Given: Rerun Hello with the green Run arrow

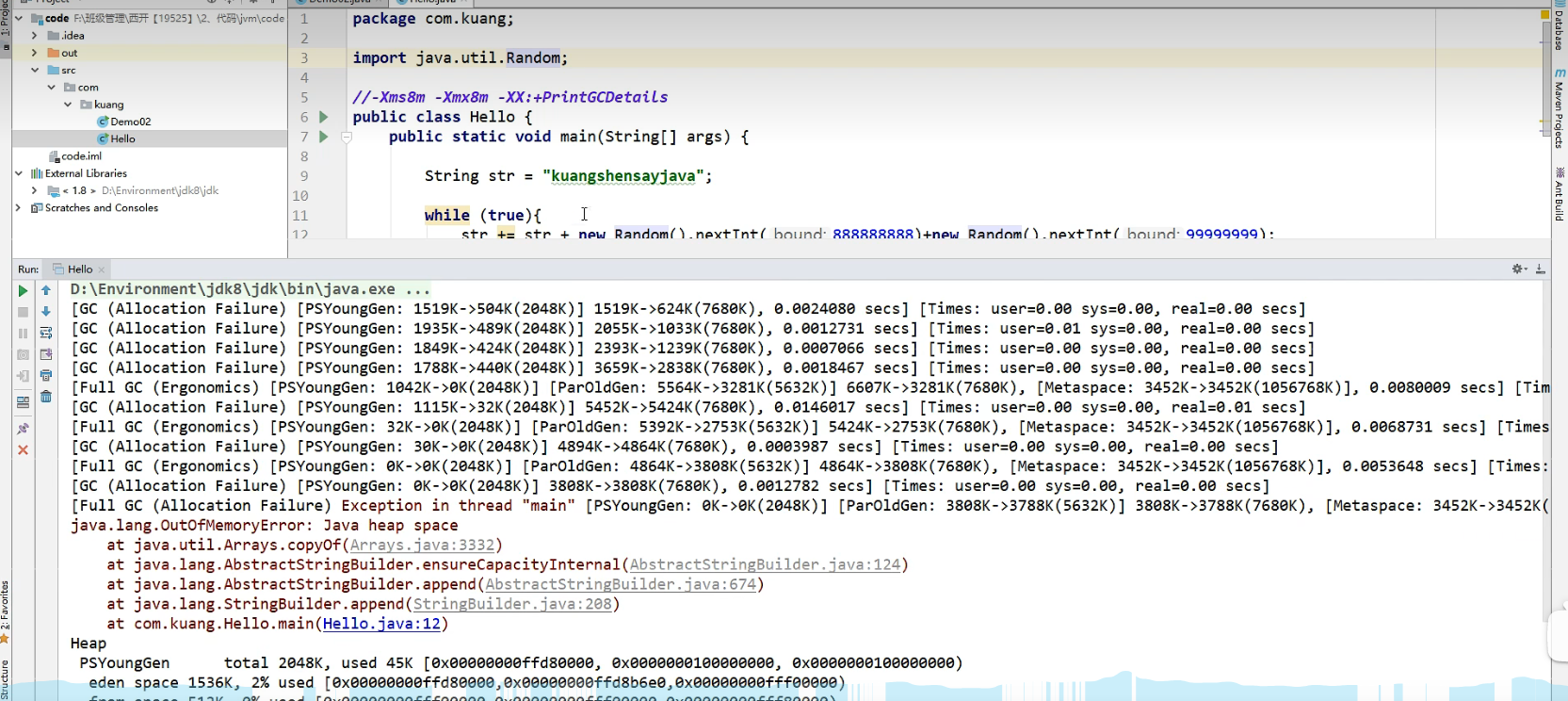Looking at the screenshot, I should [x=23, y=291].
